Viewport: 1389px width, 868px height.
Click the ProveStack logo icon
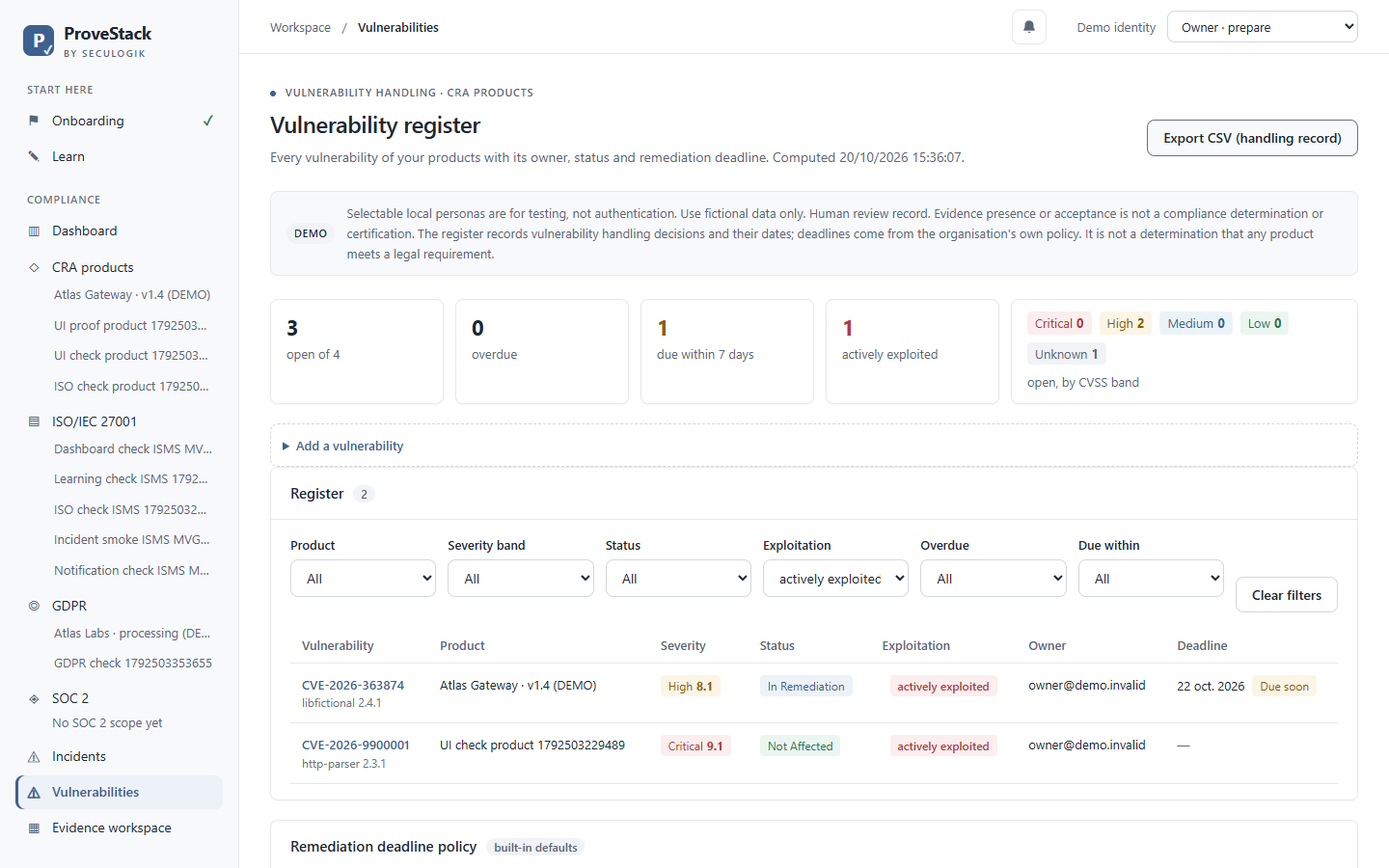click(x=39, y=41)
